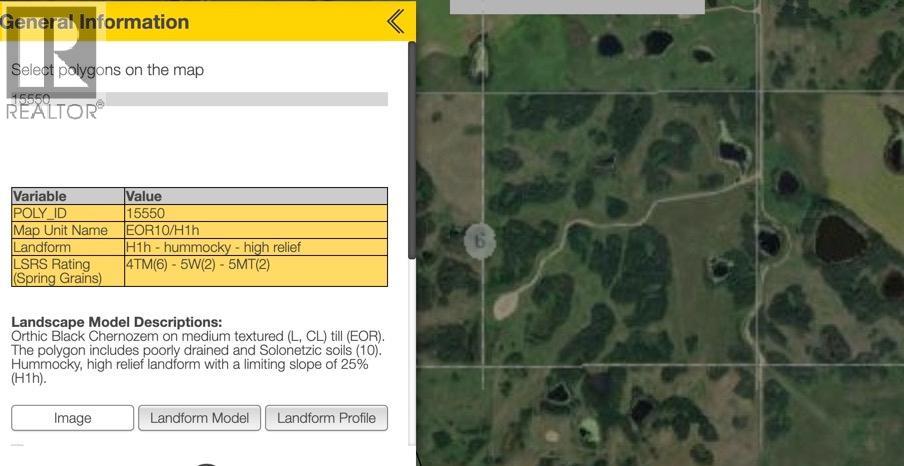Select the POLY_ID value 15550 cell
Image resolution: width=904 pixels, height=466 pixels.
pos(255,213)
